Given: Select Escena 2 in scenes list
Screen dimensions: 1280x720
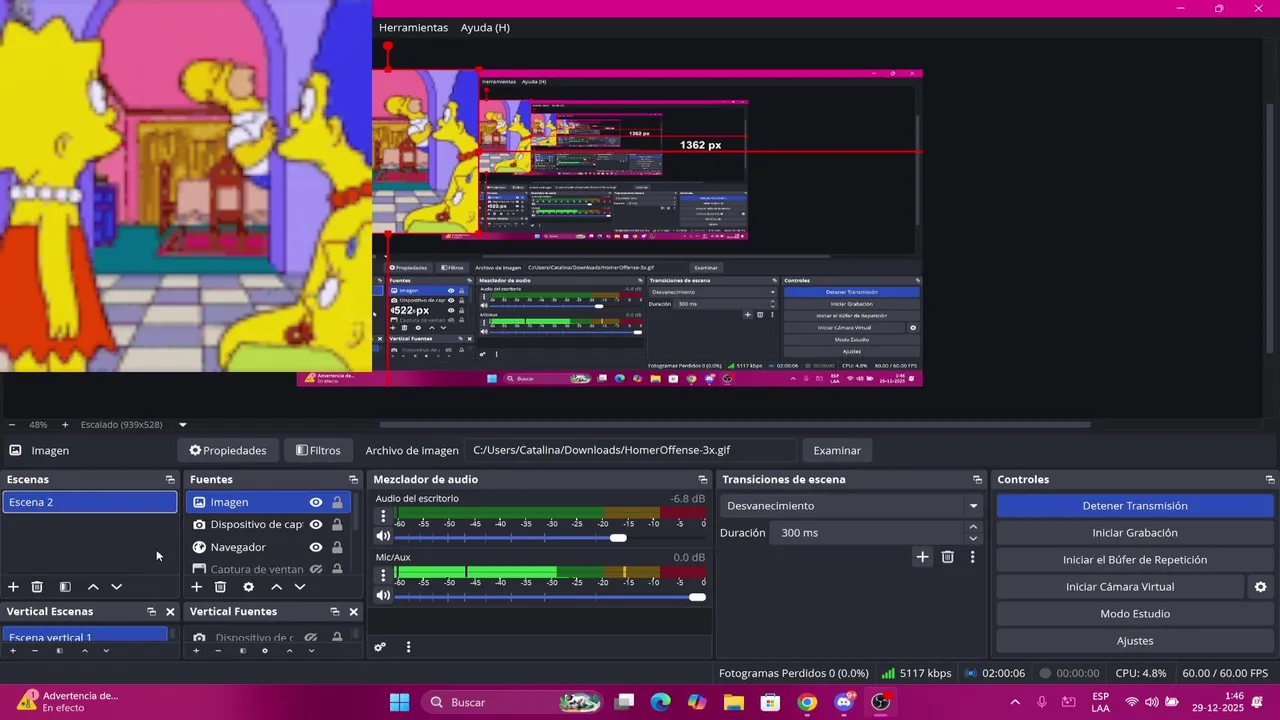Looking at the screenshot, I should click(x=90, y=502).
